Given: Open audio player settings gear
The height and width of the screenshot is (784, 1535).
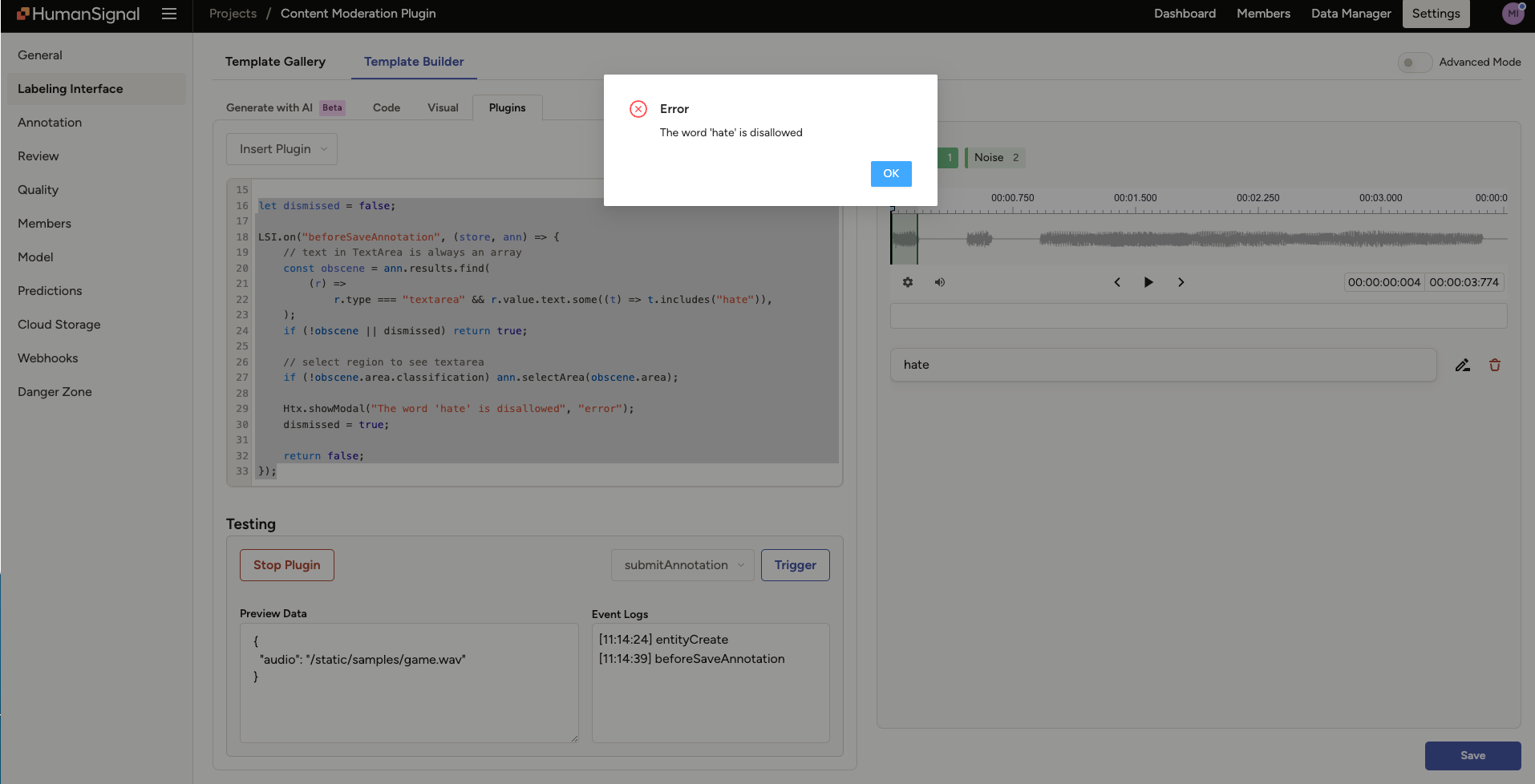Looking at the screenshot, I should [x=908, y=282].
